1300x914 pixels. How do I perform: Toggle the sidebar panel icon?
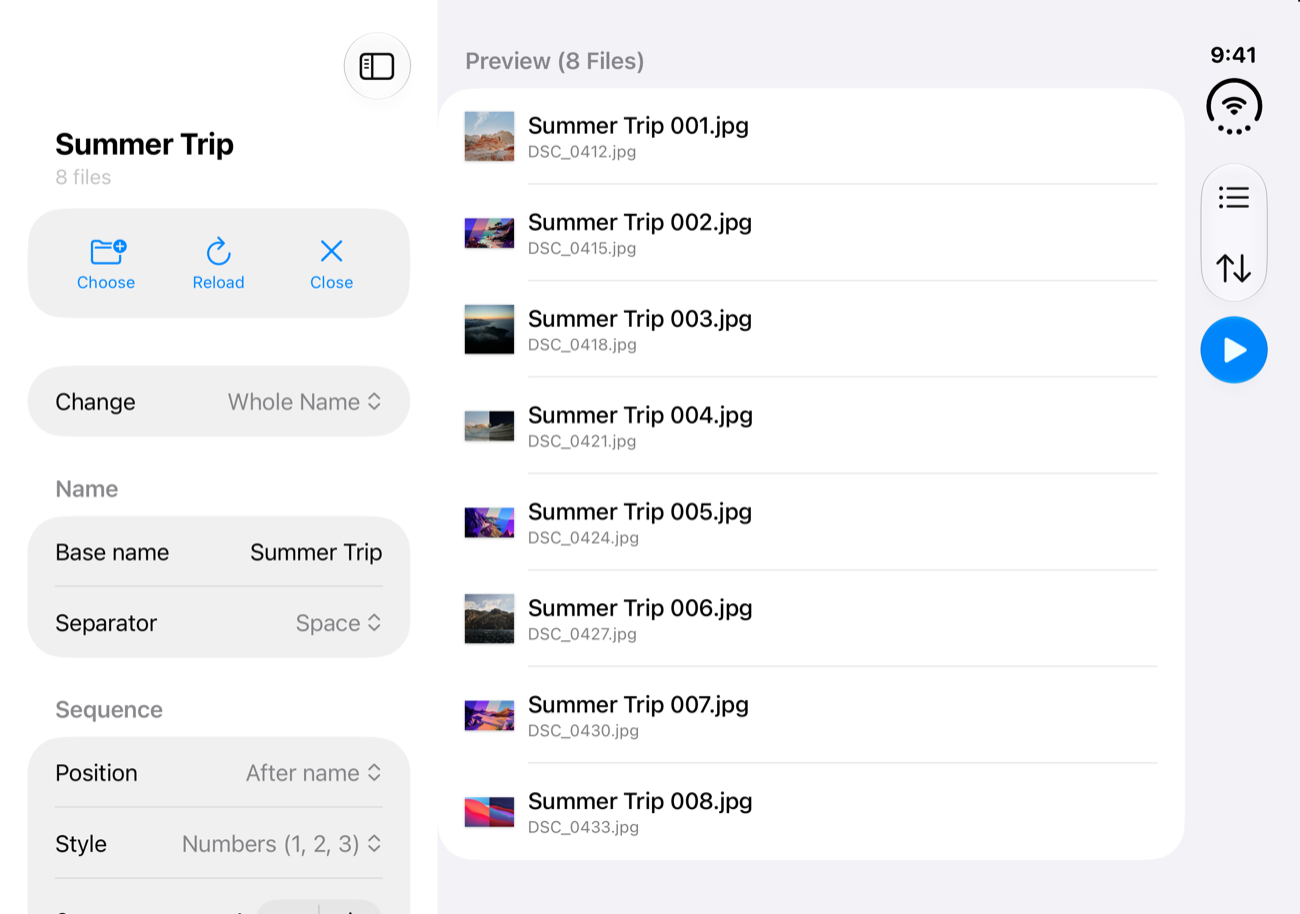[377, 66]
